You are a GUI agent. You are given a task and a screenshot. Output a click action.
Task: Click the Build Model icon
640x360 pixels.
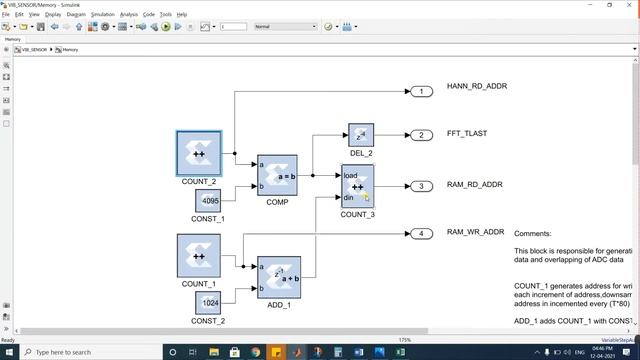347,27
